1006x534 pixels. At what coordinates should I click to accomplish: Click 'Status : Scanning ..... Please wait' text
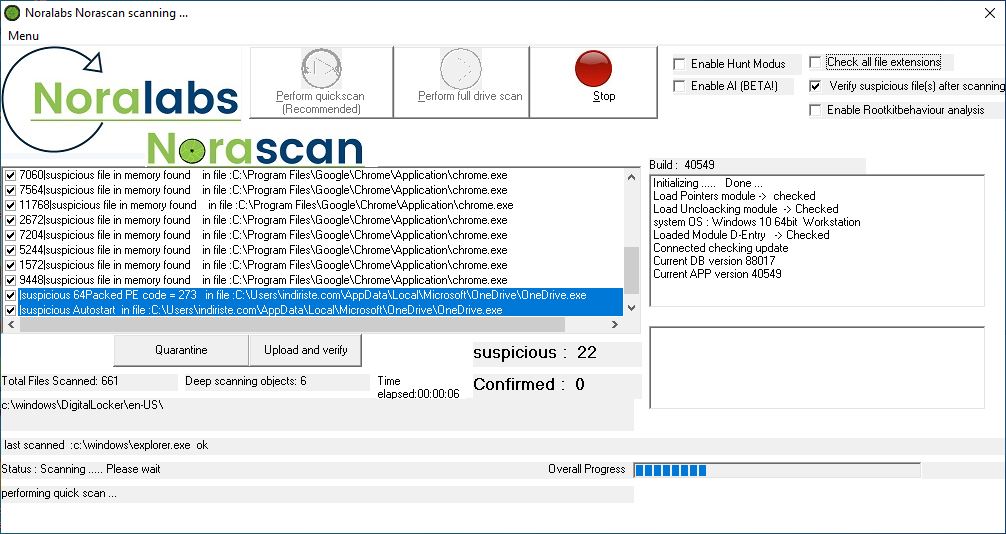pos(81,469)
